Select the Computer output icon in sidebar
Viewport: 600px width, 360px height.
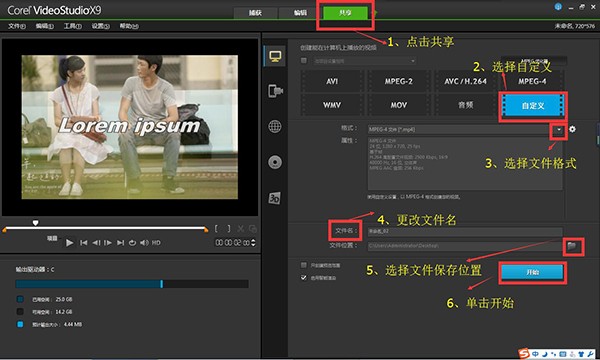click(x=275, y=56)
